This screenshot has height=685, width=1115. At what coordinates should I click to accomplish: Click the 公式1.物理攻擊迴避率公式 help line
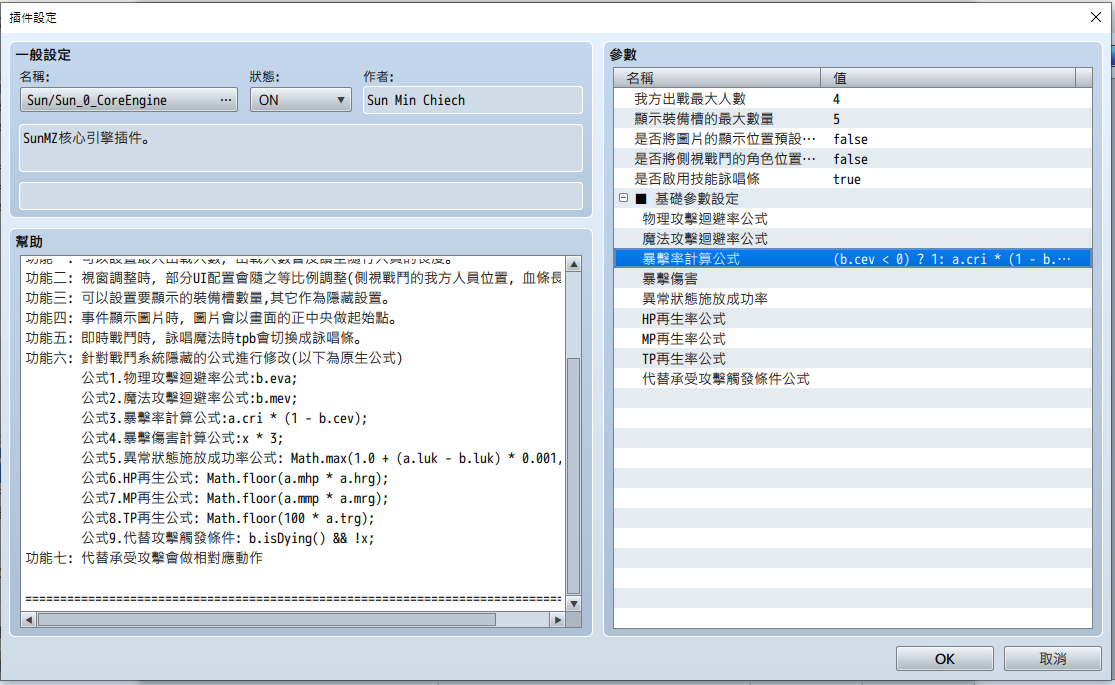(x=189, y=378)
